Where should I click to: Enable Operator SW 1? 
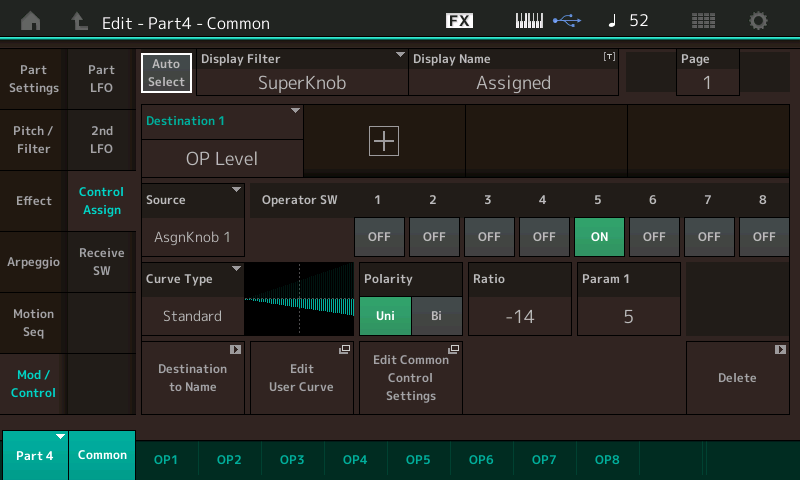point(379,237)
